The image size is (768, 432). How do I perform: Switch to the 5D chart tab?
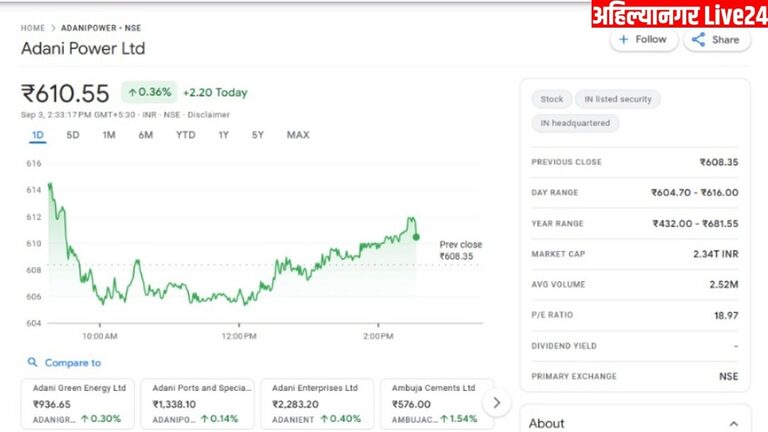(x=73, y=135)
